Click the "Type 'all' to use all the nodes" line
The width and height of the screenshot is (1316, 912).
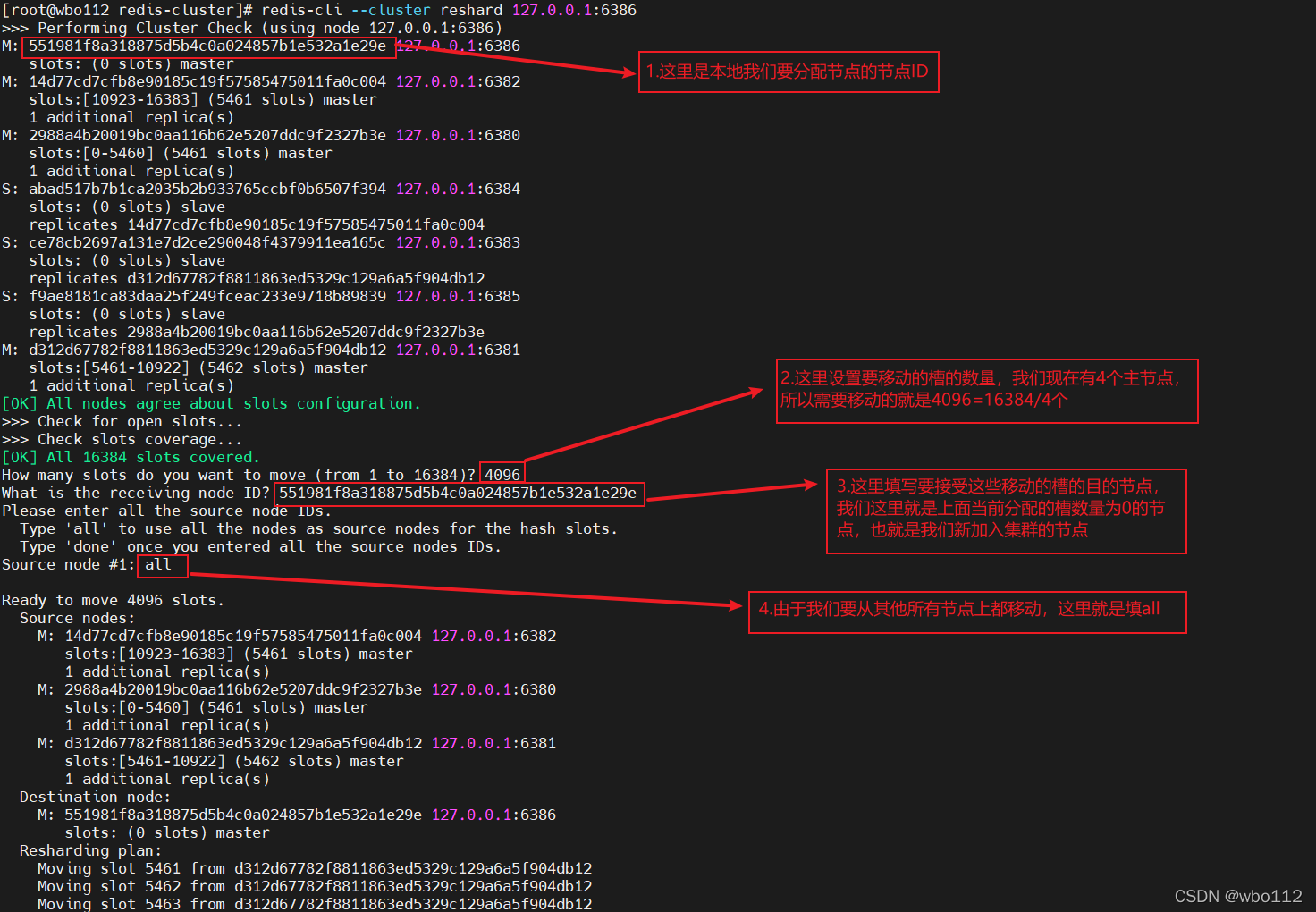[319, 528]
